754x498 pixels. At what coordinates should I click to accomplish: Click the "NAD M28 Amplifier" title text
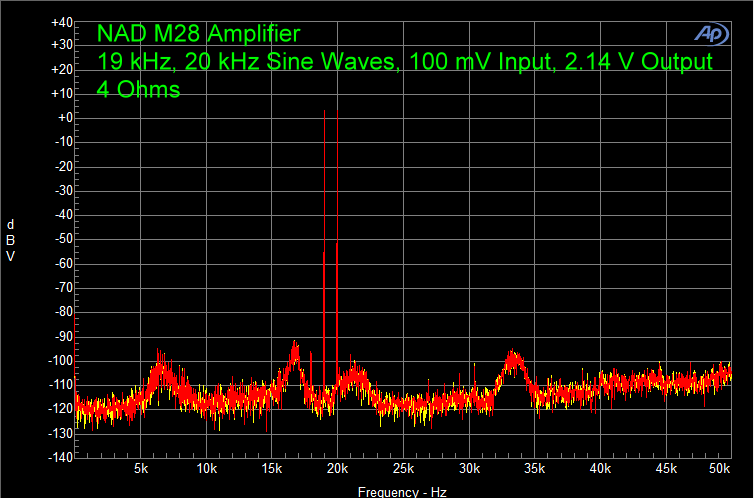click(x=198, y=35)
